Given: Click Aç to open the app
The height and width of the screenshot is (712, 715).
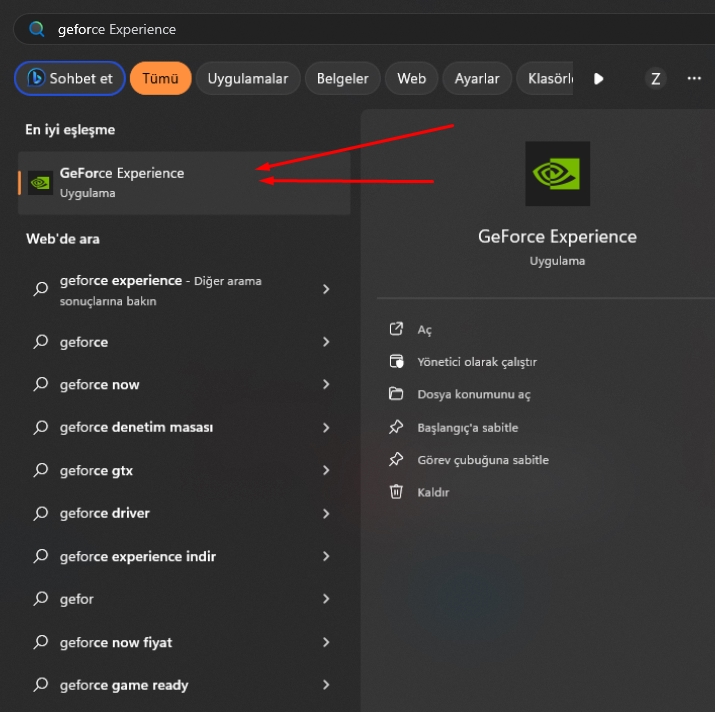Looking at the screenshot, I should coord(425,330).
